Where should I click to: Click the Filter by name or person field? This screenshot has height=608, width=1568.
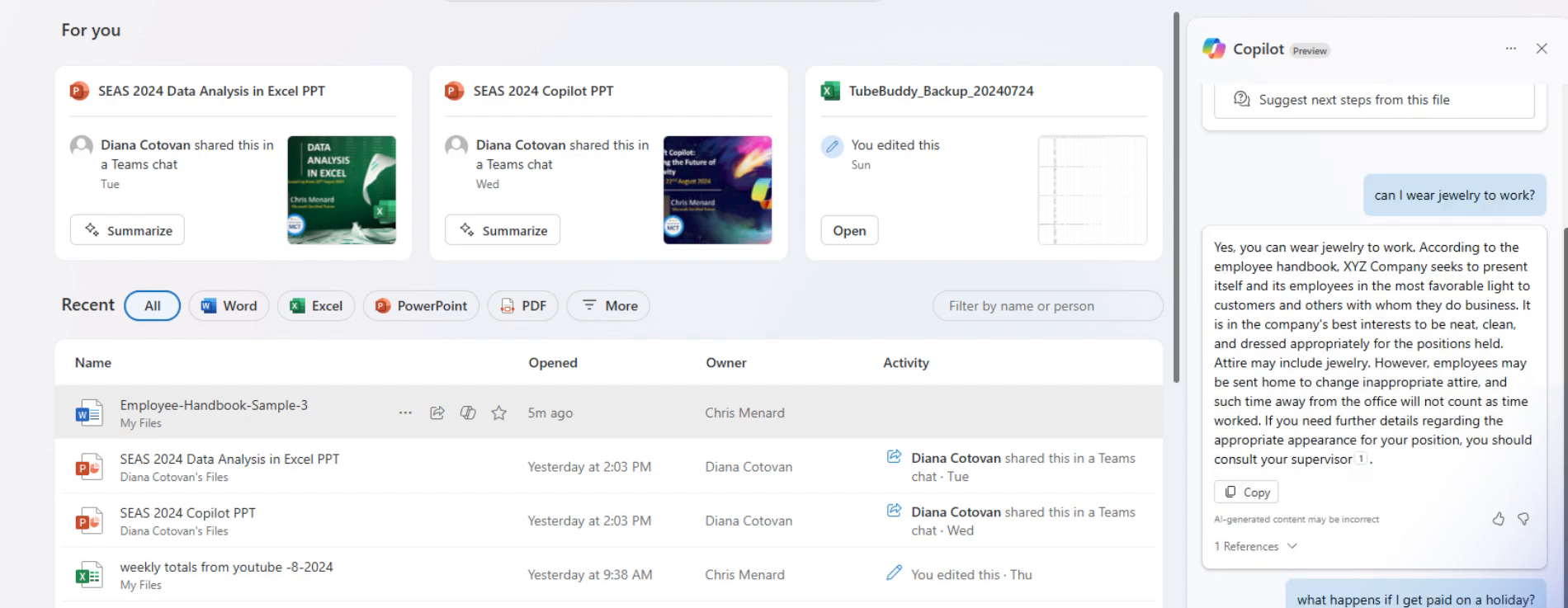[x=1047, y=305]
